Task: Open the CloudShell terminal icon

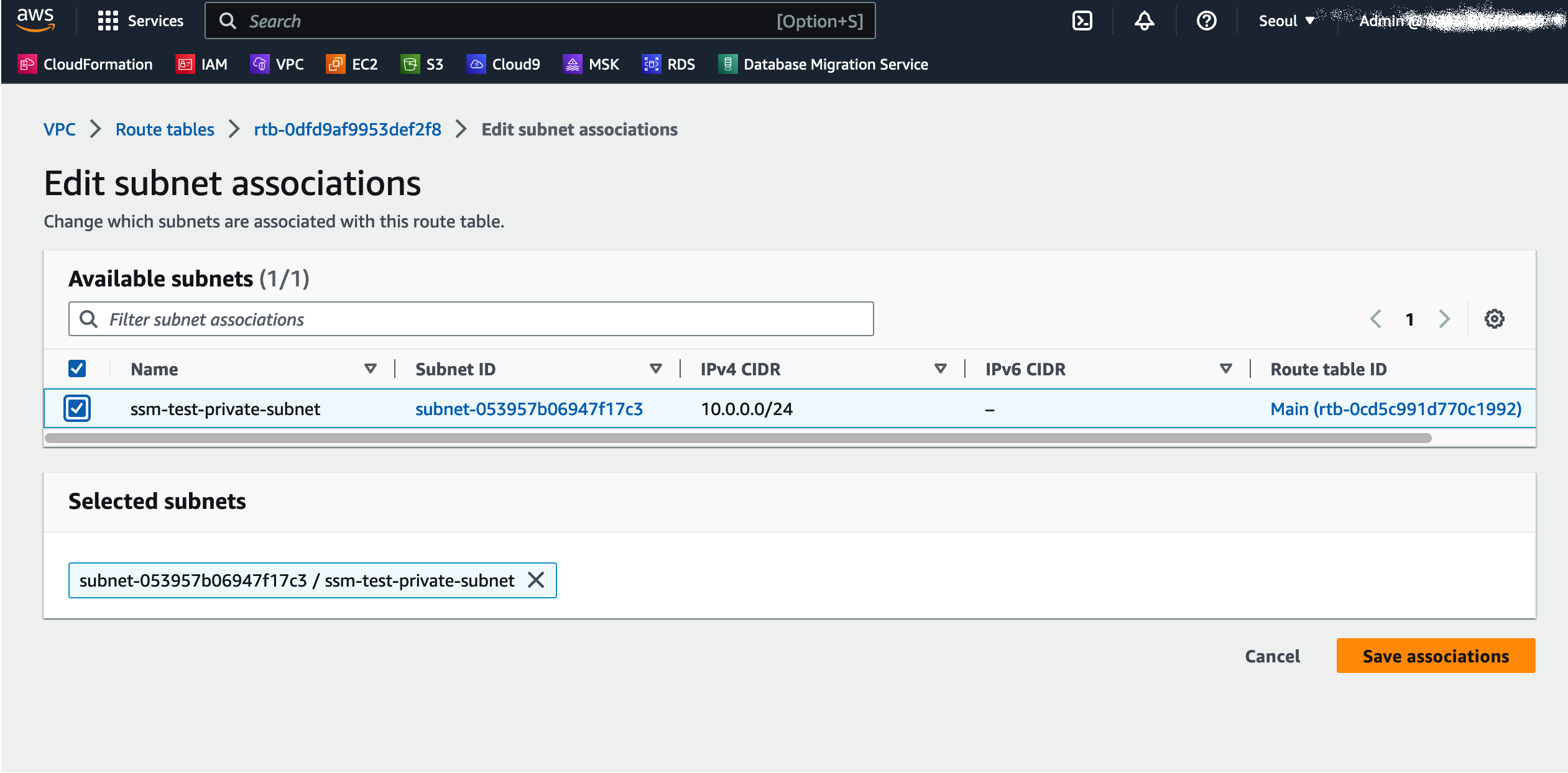Action: (1082, 21)
